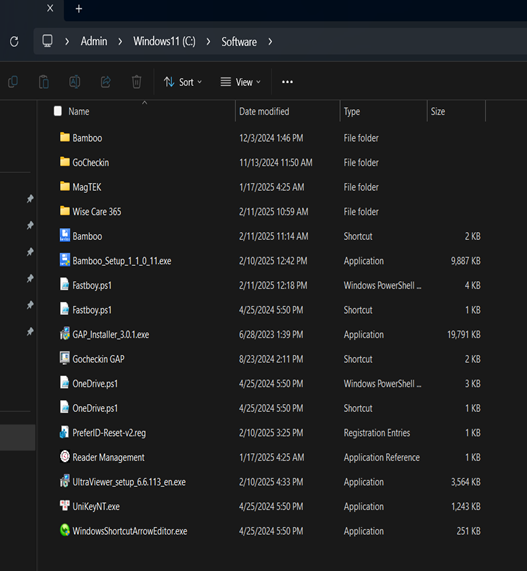The height and width of the screenshot is (571, 527).
Task: Click the Copy icon in the toolbar
Action: pyautogui.click(x=13, y=82)
